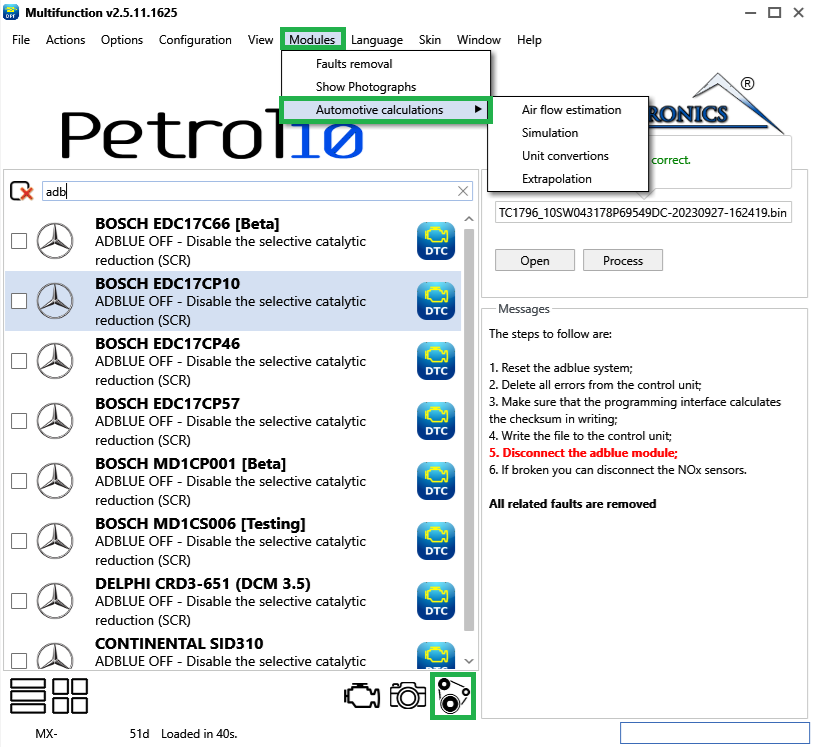Click the Mercedes logo of BOSCH EDC17CP46
The height and width of the screenshot is (747, 813).
[x=55, y=361]
